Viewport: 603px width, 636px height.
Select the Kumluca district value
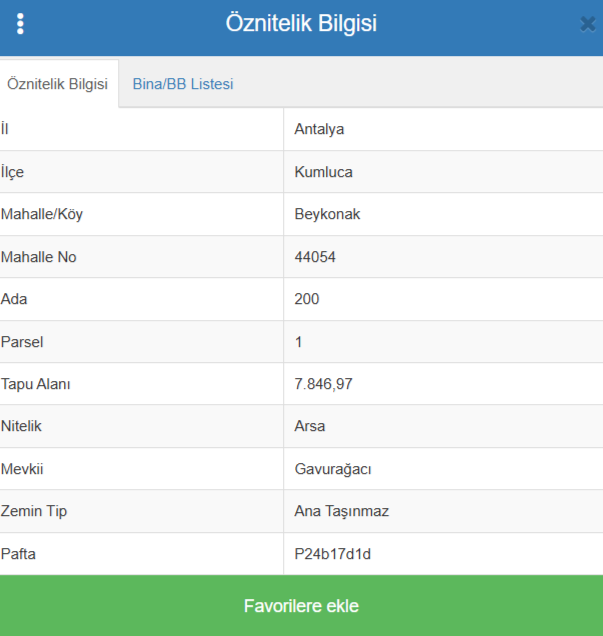[323, 172]
